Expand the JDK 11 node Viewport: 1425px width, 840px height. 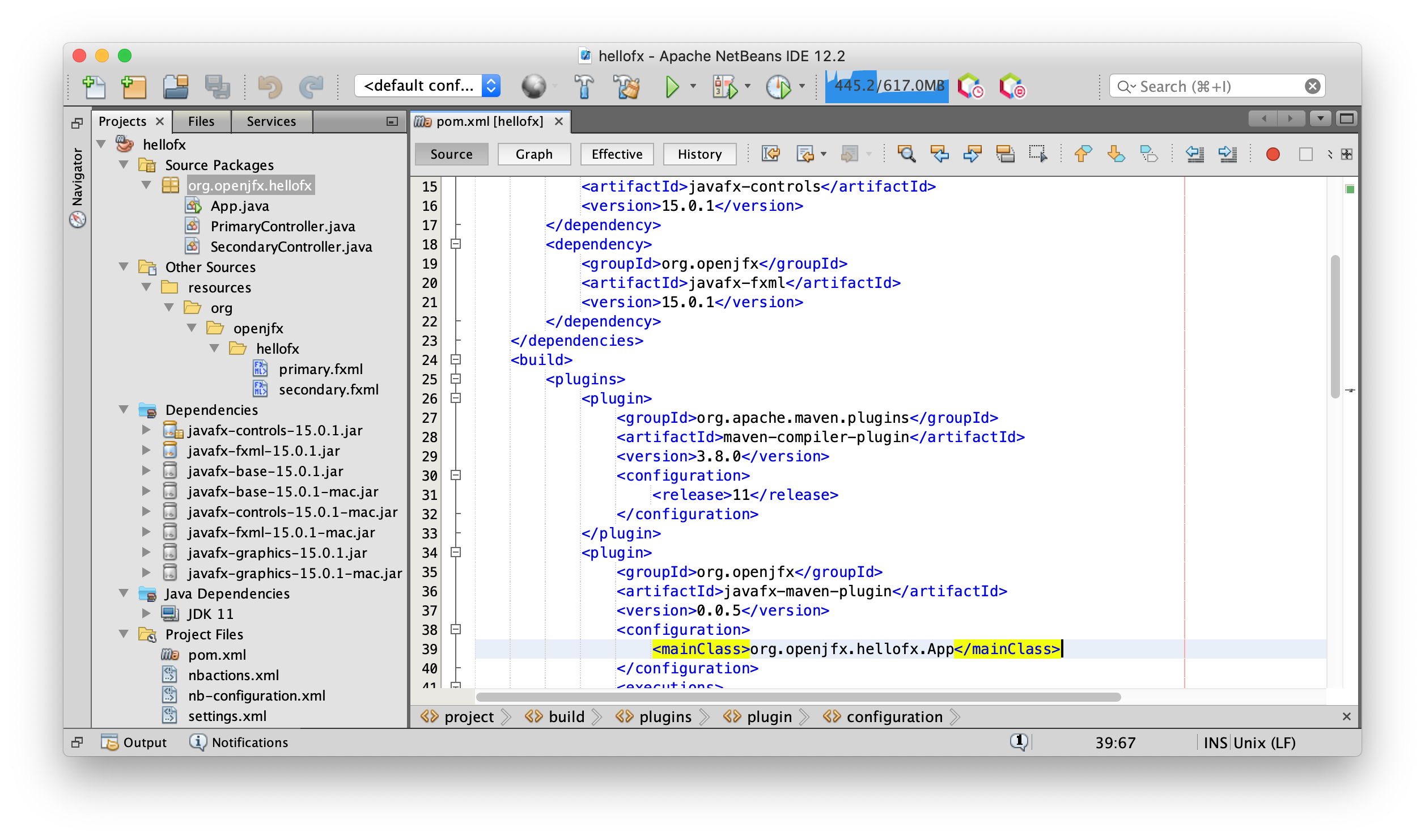(146, 613)
